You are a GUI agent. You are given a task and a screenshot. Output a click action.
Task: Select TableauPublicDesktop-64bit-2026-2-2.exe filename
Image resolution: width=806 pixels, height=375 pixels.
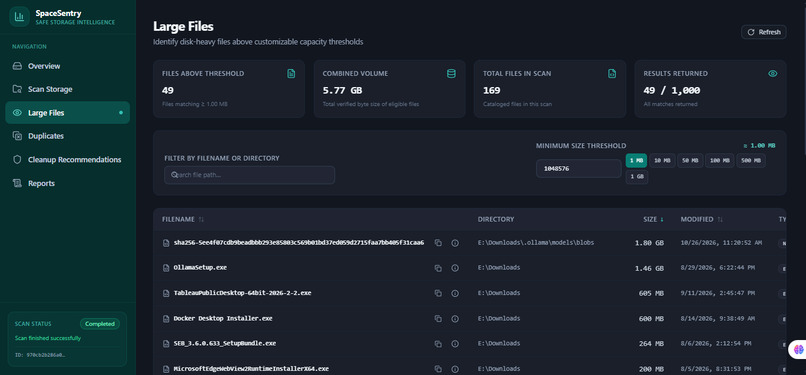tap(242, 293)
